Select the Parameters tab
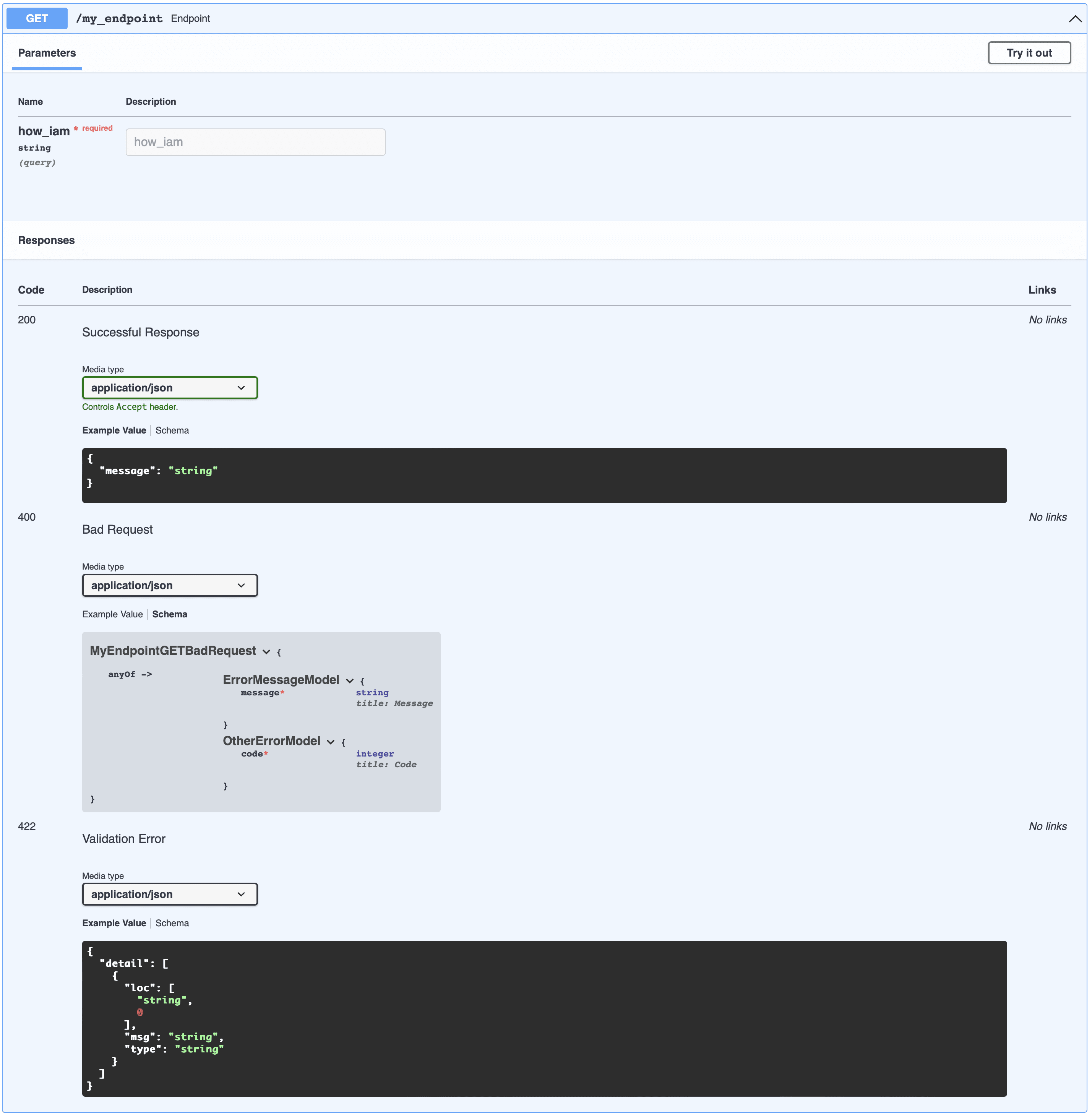The image size is (1092, 1117). click(47, 53)
